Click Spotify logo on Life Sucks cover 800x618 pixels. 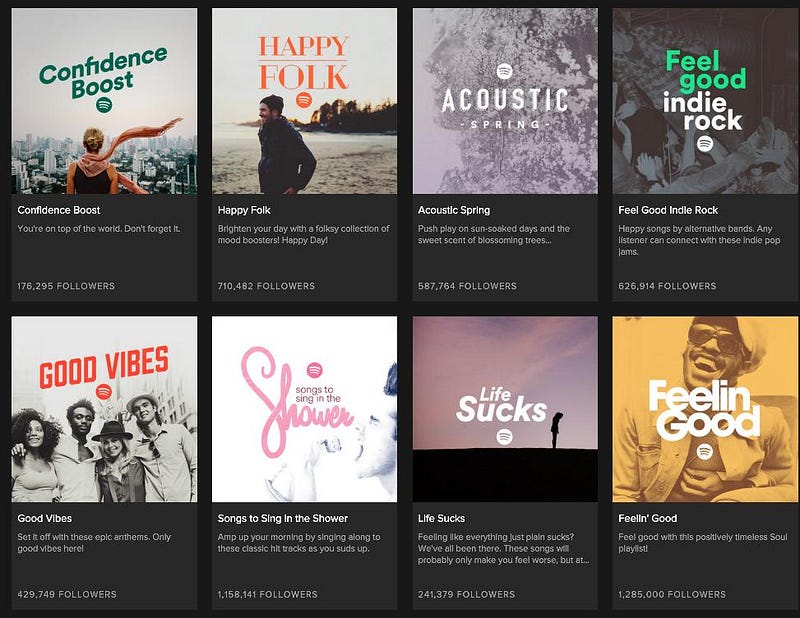tap(504, 437)
